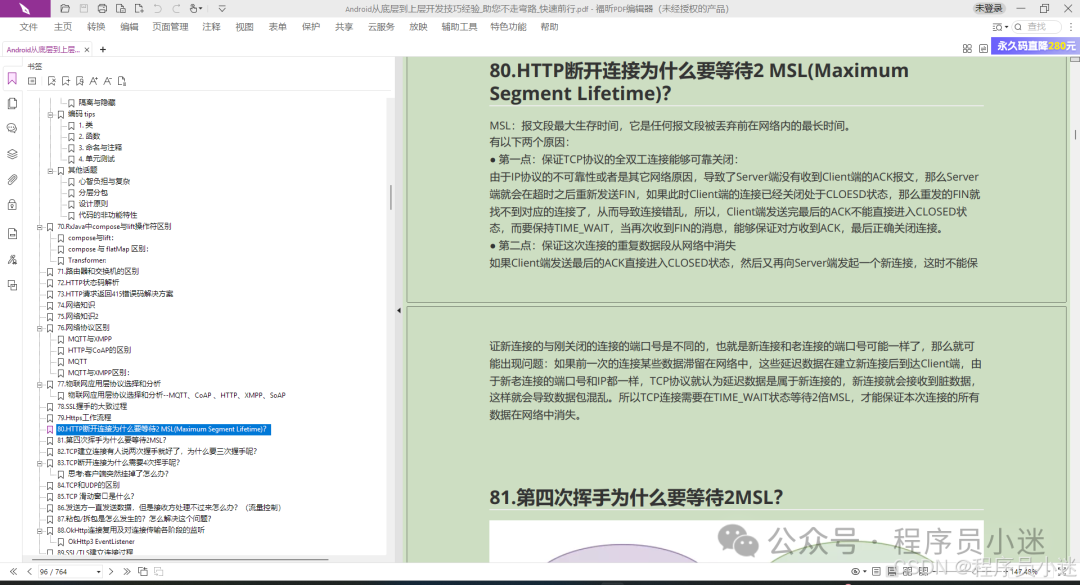Viewport: 1080px width, 585px height.
Task: Open the 页面管理 menu
Action: click(x=170, y=27)
